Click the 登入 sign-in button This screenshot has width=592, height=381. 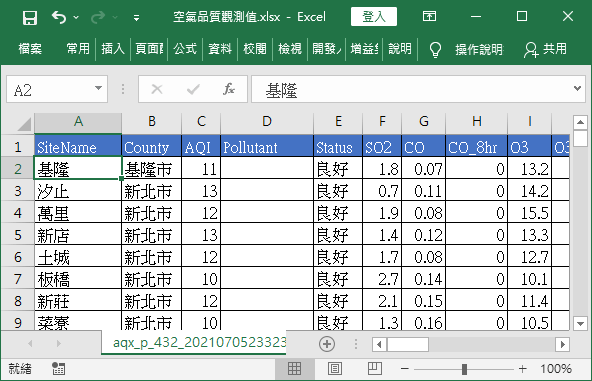tap(374, 17)
